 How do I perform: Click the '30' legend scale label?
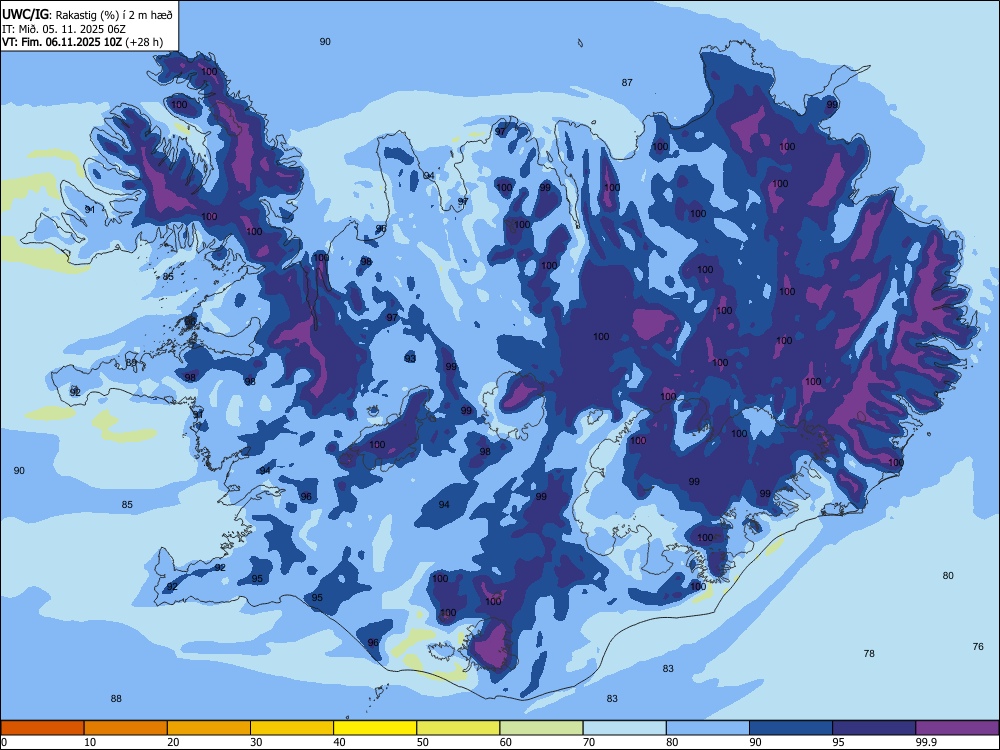(x=256, y=742)
